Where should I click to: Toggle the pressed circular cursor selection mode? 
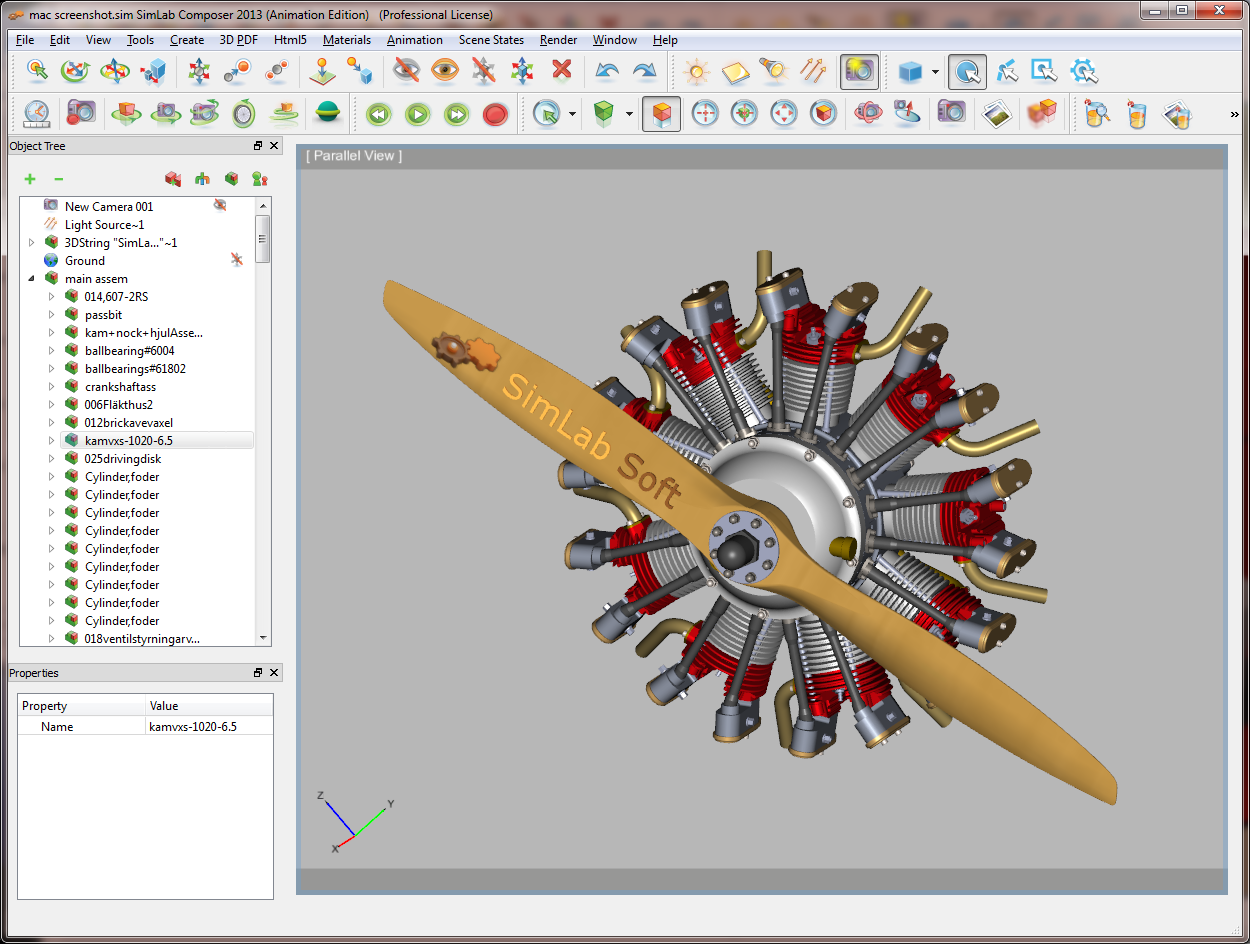coord(967,71)
